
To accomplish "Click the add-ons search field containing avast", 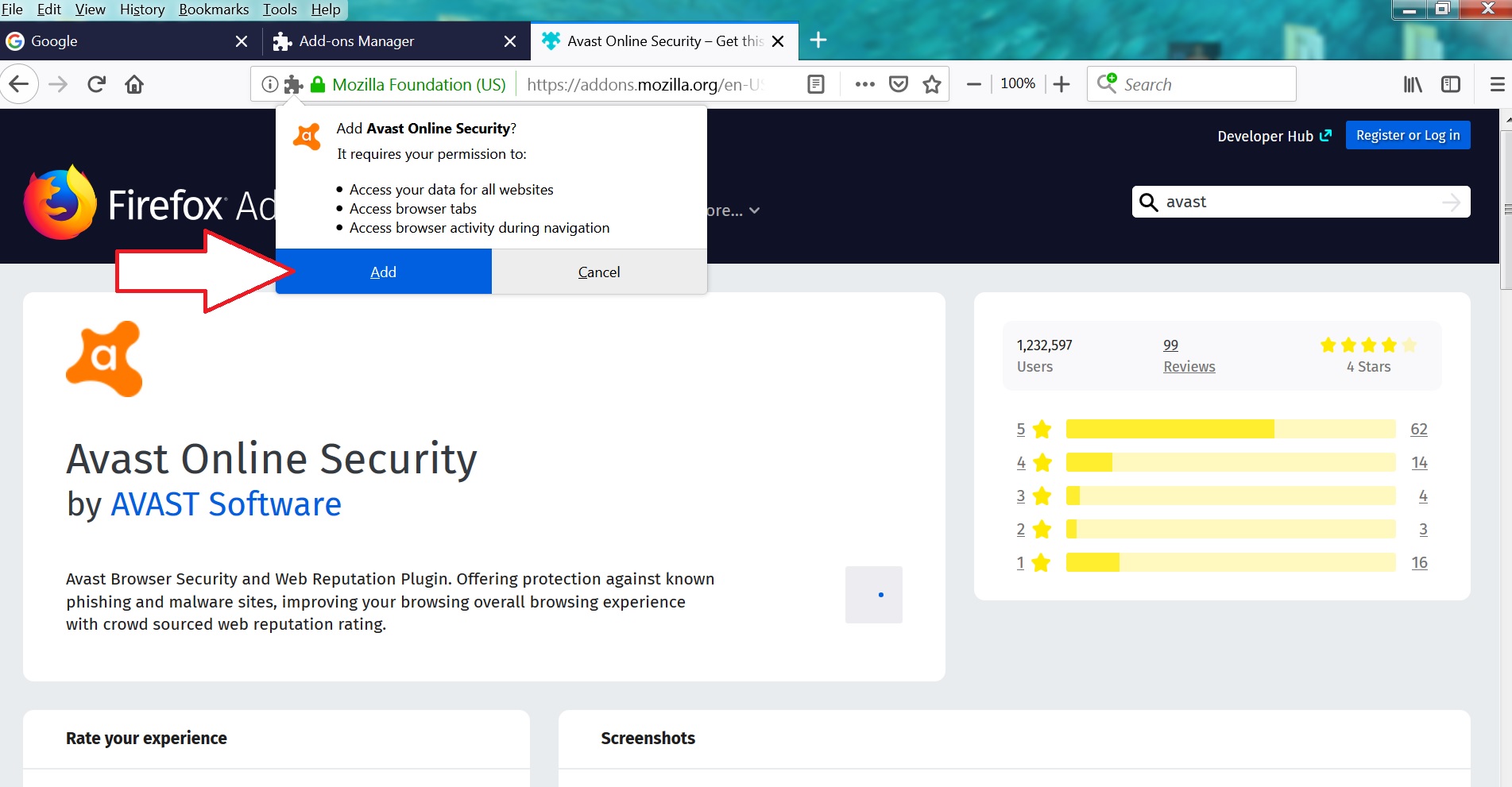I will pyautogui.click(x=1301, y=202).
